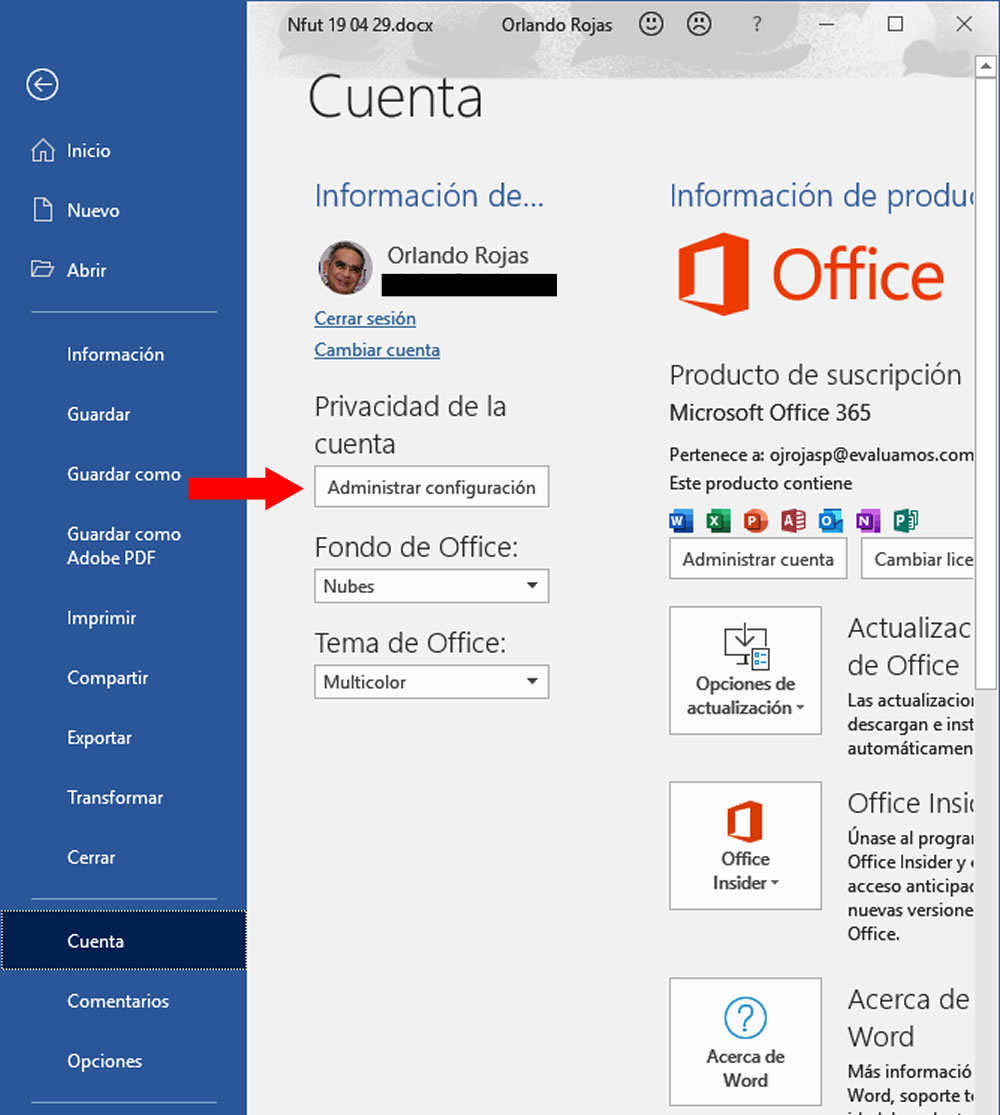
Task: Click the Word app icon
Action: point(681,521)
